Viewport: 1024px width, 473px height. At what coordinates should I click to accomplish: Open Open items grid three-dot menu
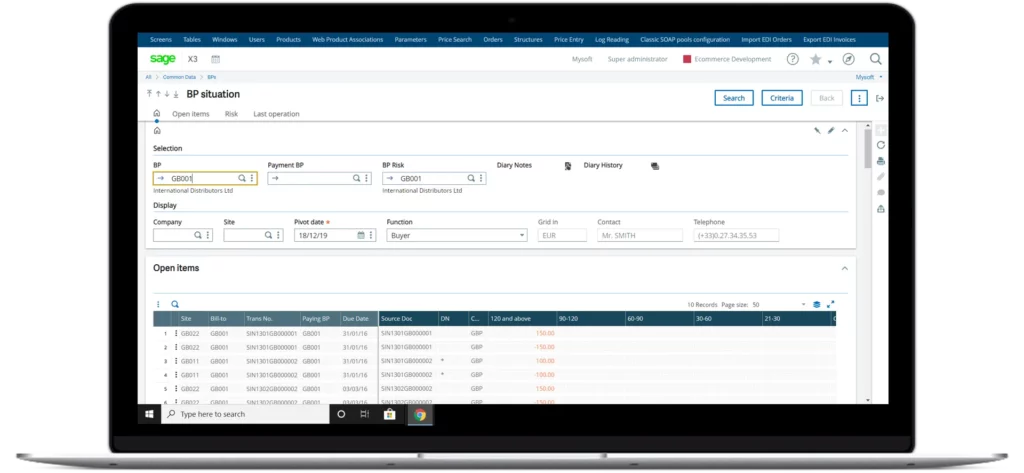(x=158, y=304)
